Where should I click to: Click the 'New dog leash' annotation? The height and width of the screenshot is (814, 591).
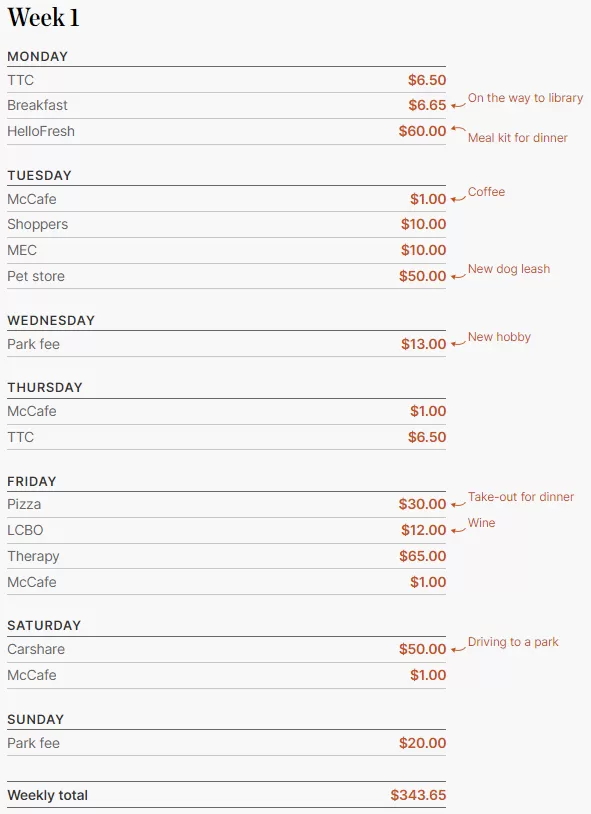508,269
